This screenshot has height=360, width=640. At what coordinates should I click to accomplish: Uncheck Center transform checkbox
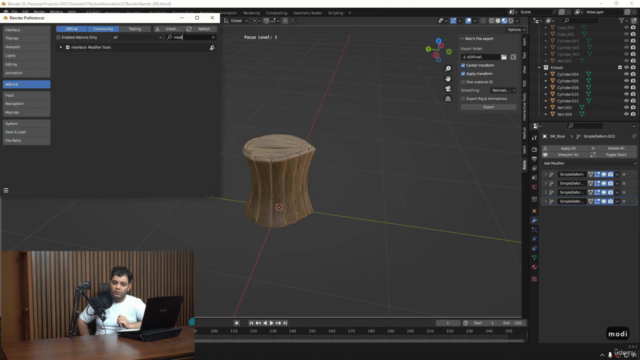[x=463, y=65]
